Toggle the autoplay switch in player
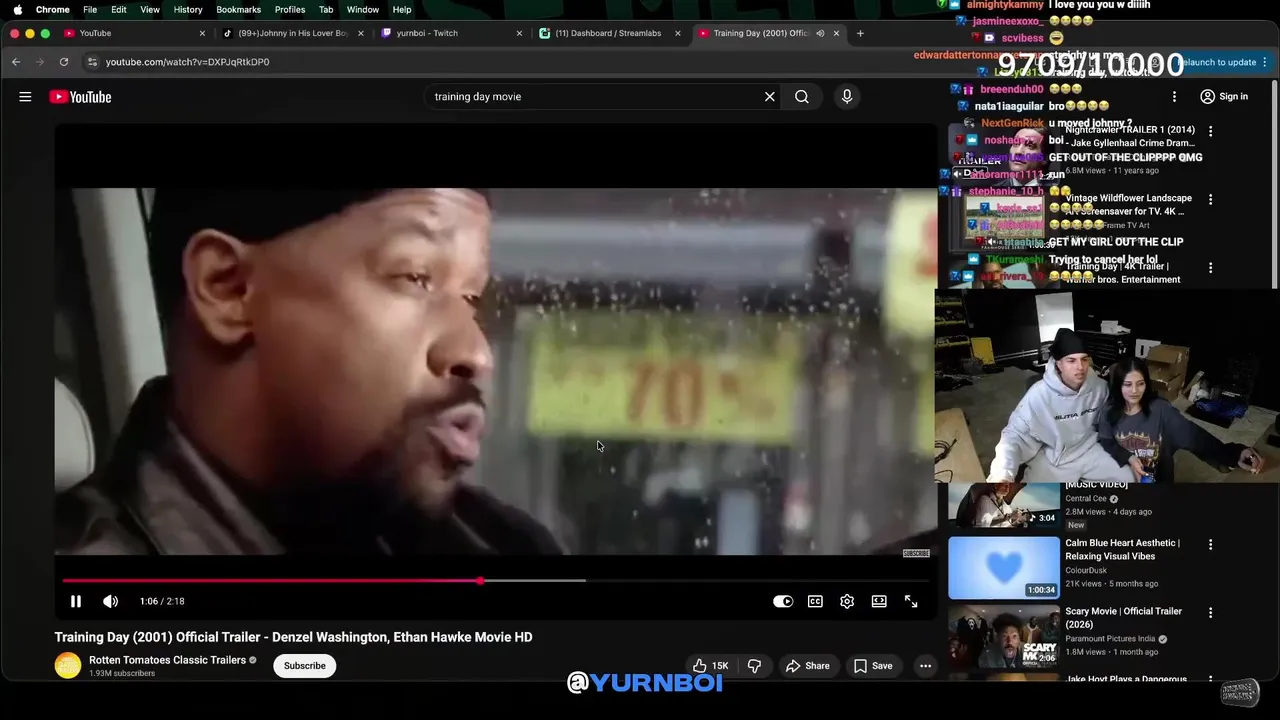The width and height of the screenshot is (1280, 720). pos(783,601)
